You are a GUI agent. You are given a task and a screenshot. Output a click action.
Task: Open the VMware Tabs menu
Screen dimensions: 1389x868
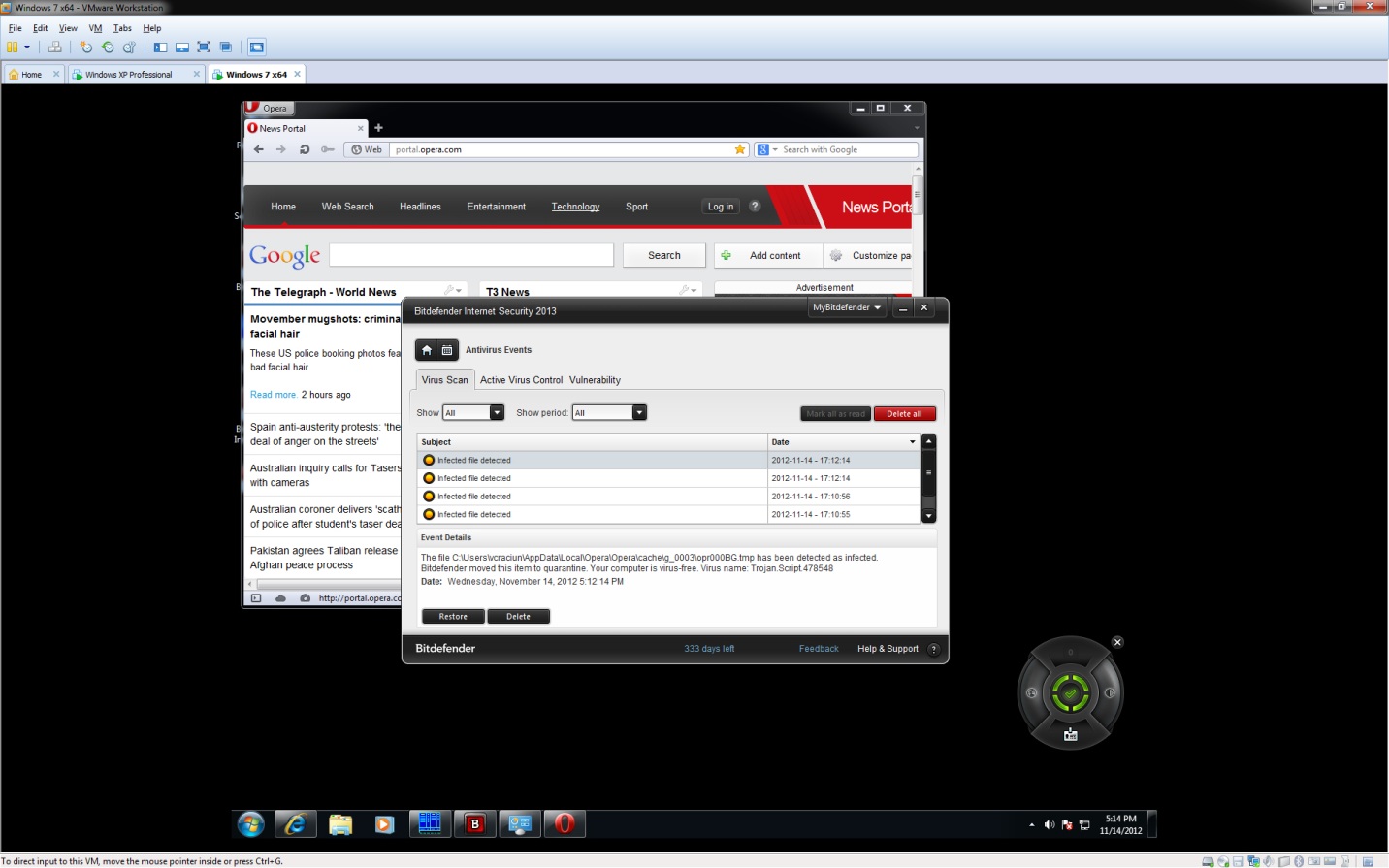pyautogui.click(x=122, y=28)
